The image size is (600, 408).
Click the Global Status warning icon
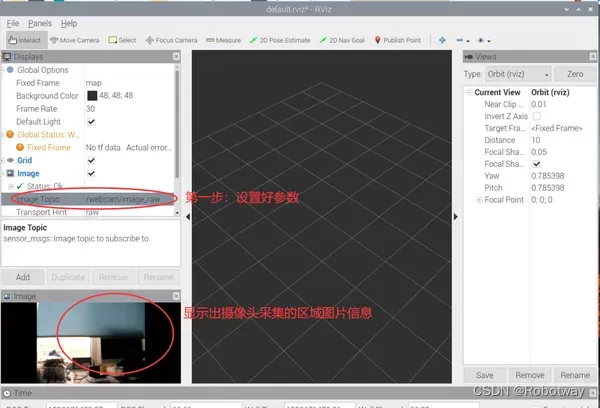10,134
